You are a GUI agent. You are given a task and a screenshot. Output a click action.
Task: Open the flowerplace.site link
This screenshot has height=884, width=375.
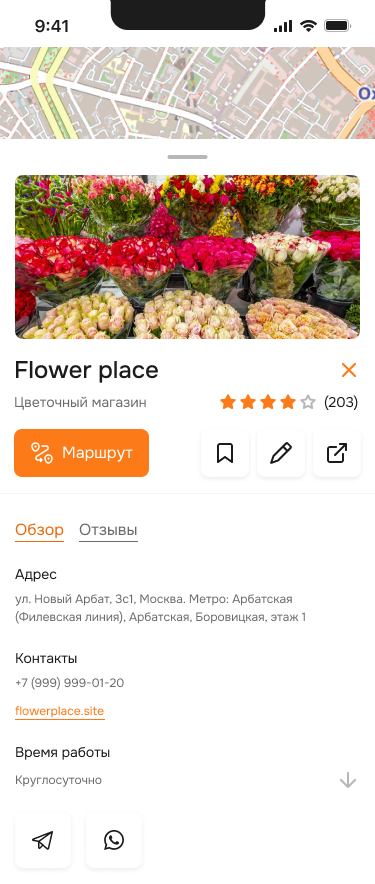click(x=60, y=711)
